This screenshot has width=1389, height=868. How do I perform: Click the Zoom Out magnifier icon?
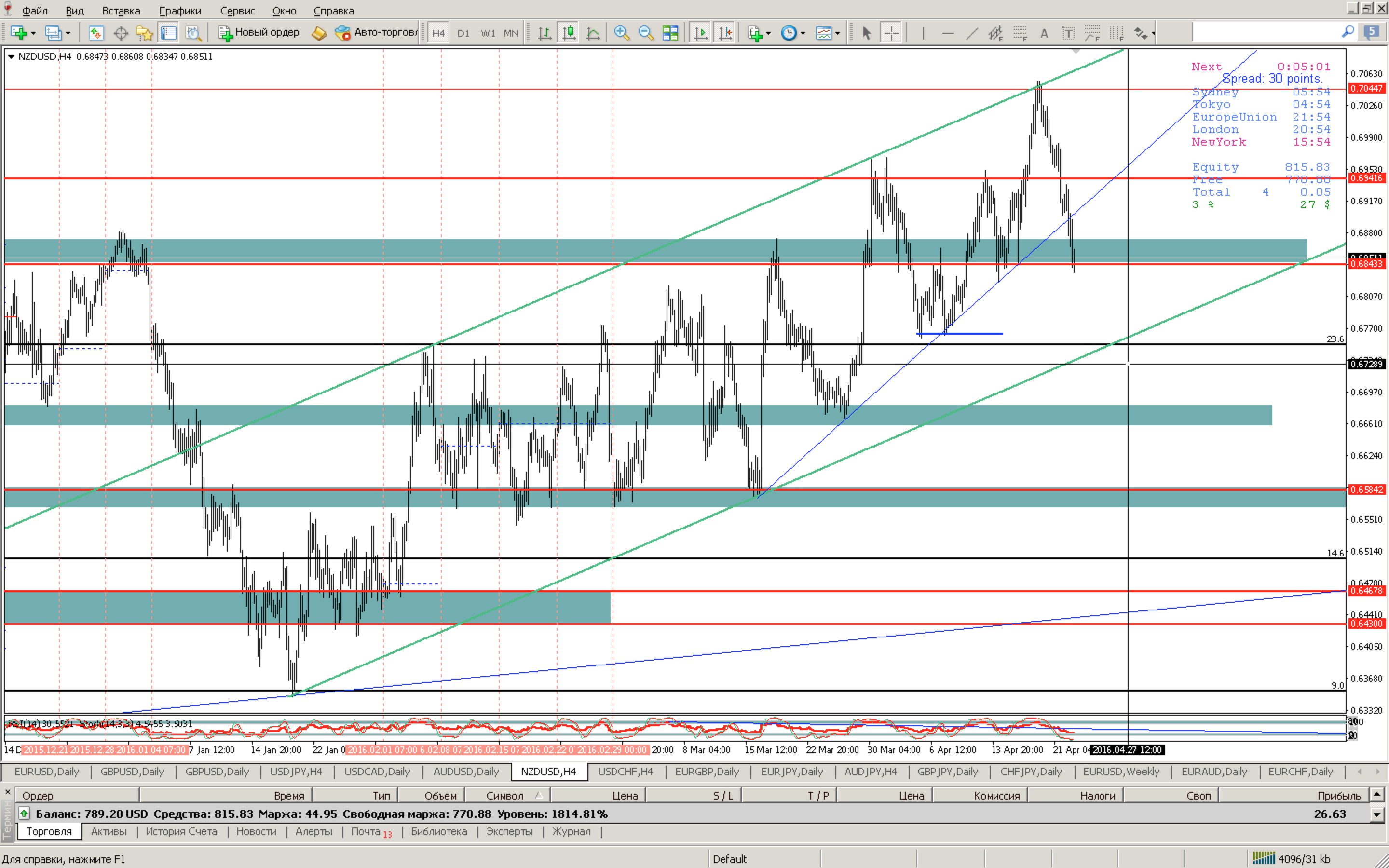(646, 33)
